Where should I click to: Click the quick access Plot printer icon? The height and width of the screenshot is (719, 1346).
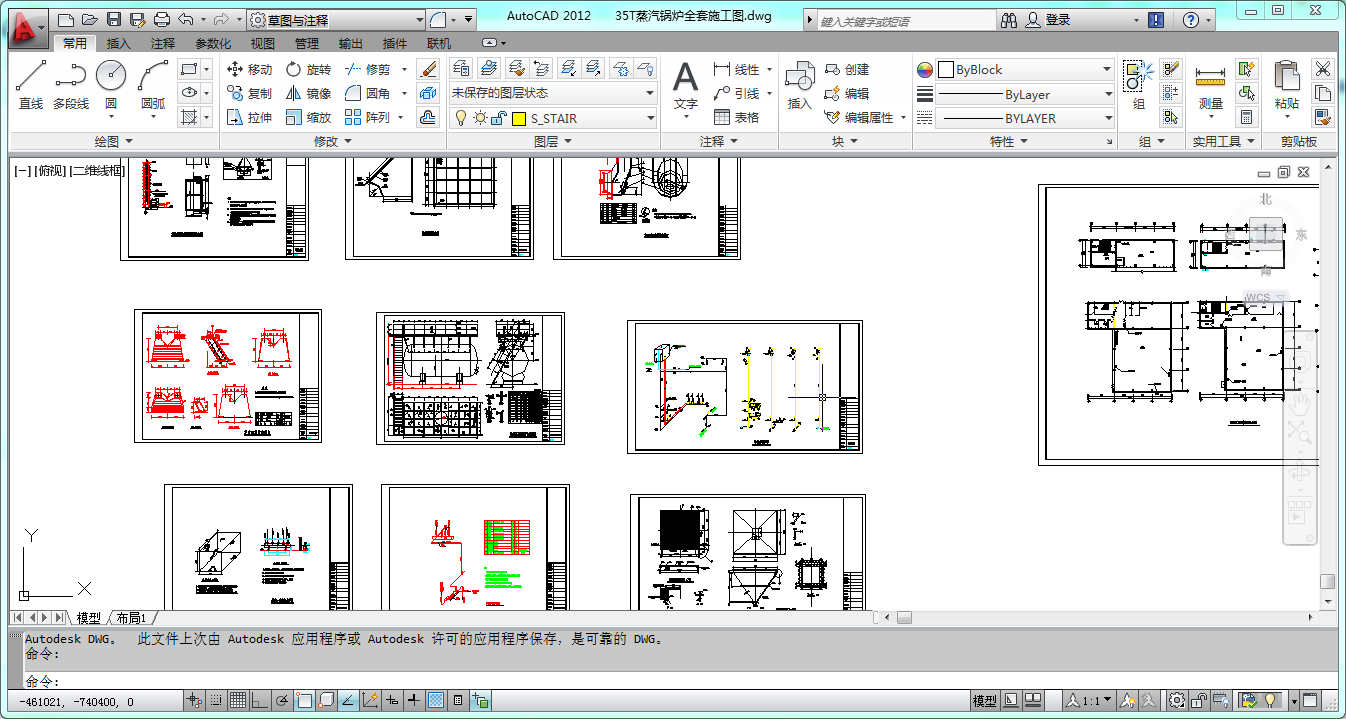pyautogui.click(x=161, y=19)
